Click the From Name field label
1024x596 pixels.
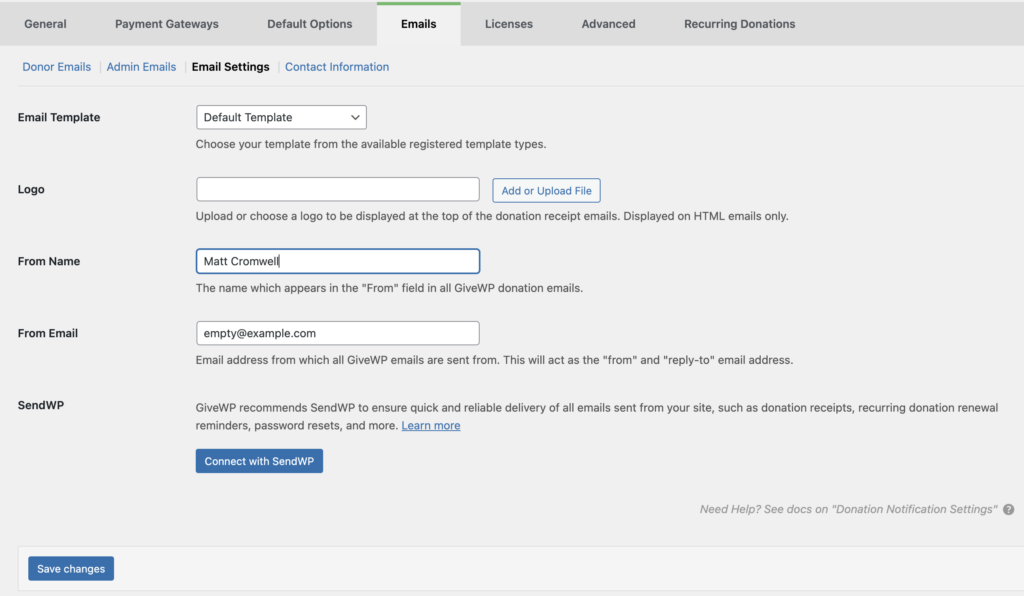point(49,261)
